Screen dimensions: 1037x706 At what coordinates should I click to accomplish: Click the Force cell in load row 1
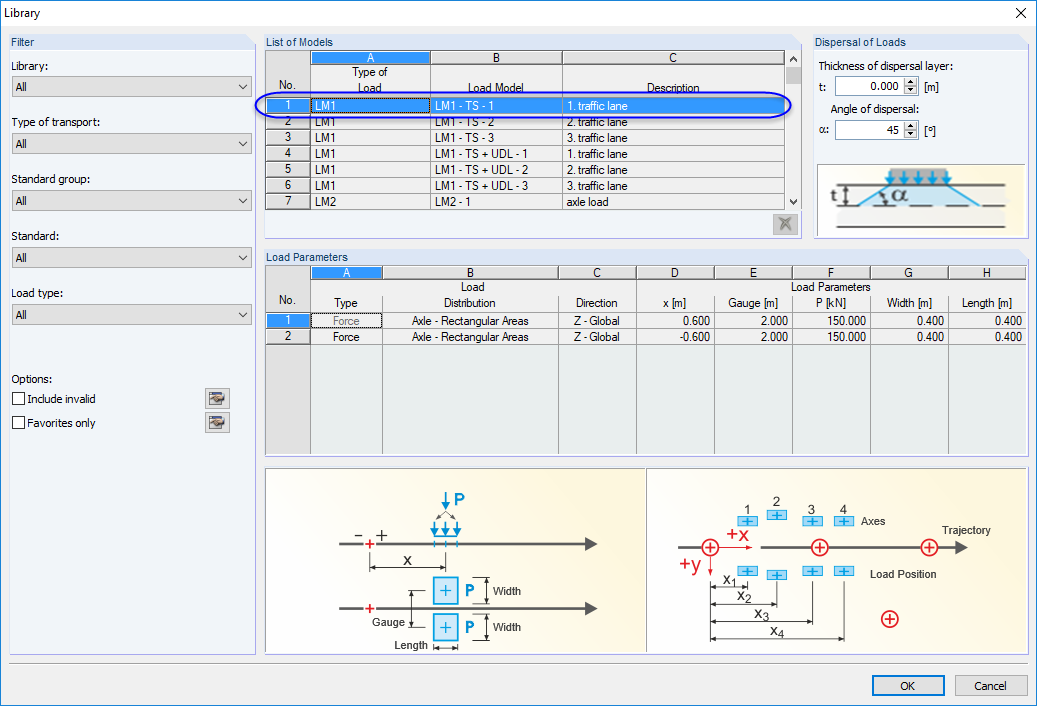pos(346,321)
